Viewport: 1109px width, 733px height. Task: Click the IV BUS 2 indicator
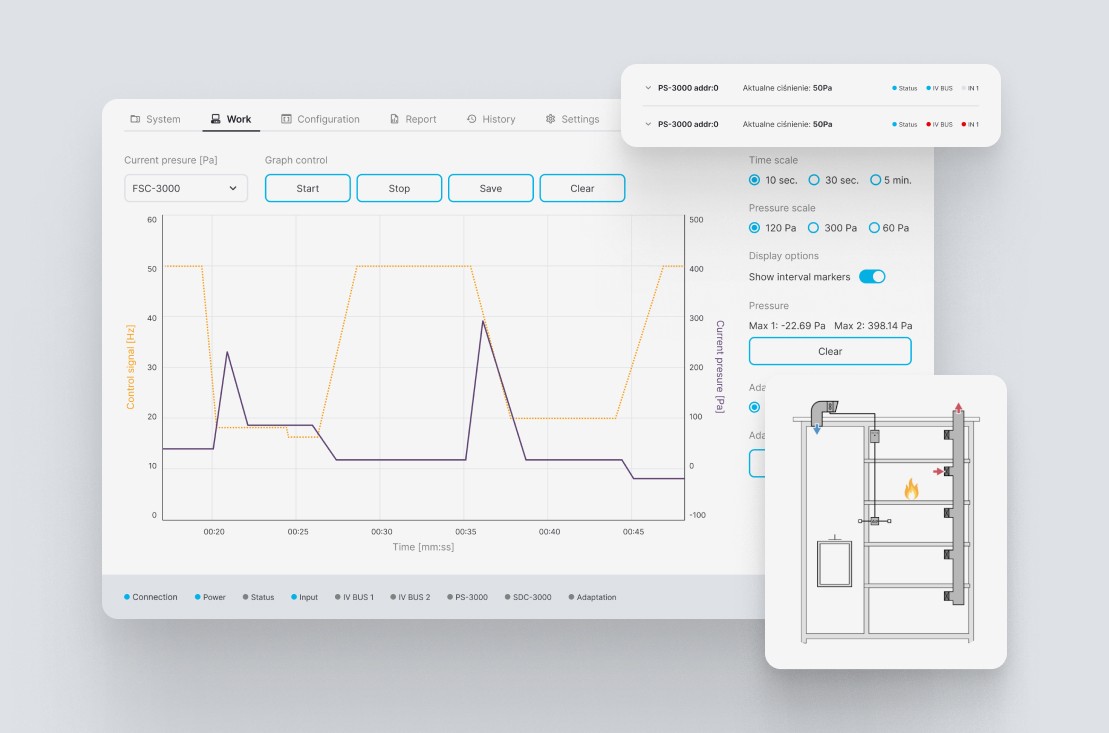pyautogui.click(x=410, y=597)
